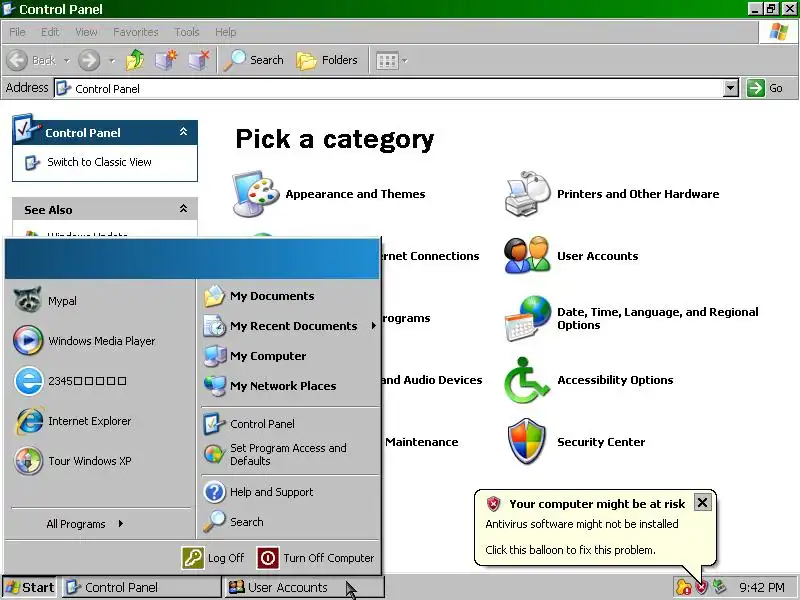Open Tour Windows XP in Start menu
The width and height of the screenshot is (800, 600).
(x=99, y=461)
